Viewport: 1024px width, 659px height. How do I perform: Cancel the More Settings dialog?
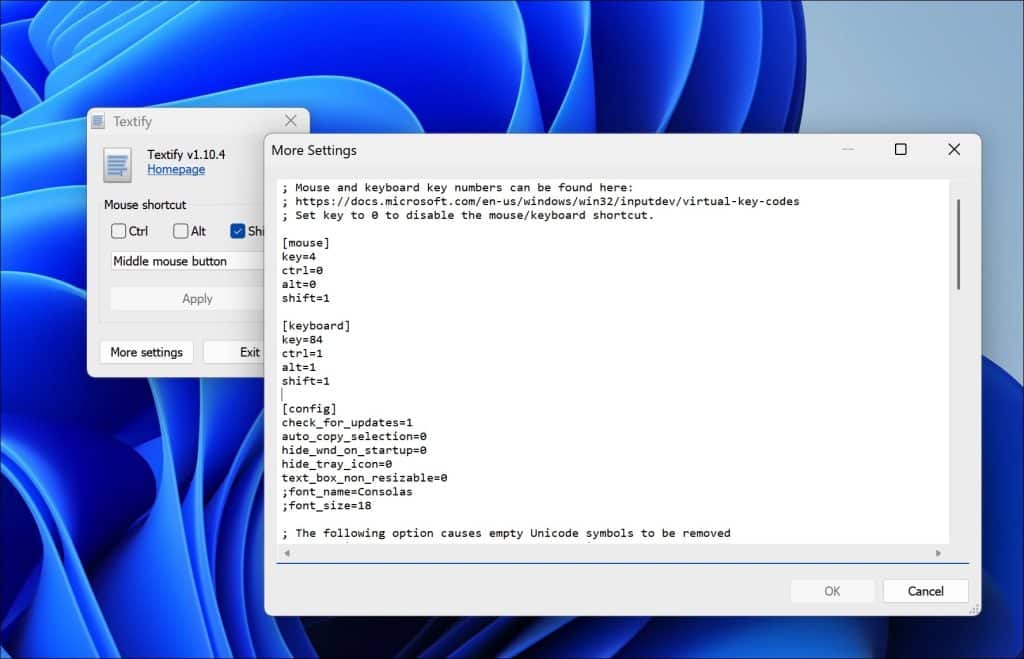[925, 591]
